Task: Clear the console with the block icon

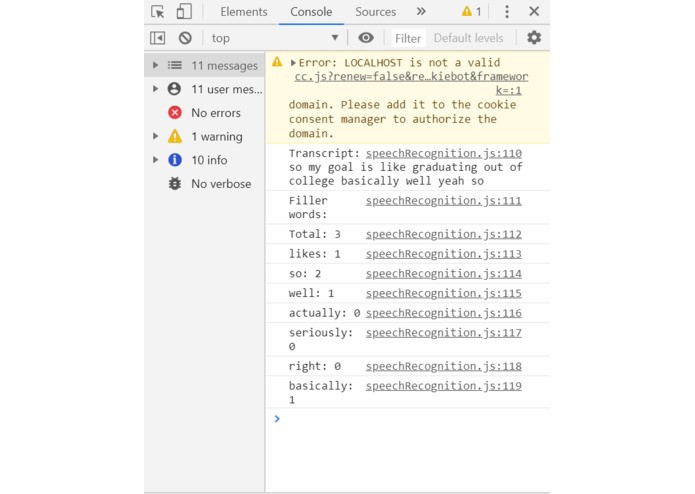Action: [185, 38]
